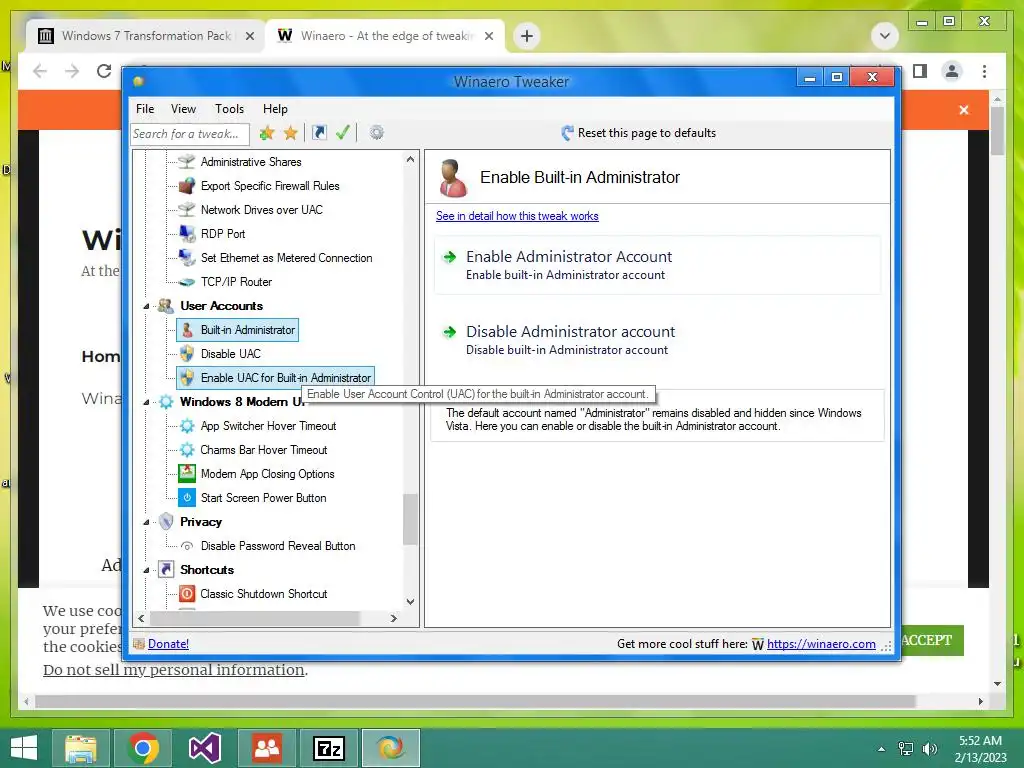This screenshot has height=768, width=1024.
Task: Click the Set Ethernet as Metered Connection icon
Action: 187,257
